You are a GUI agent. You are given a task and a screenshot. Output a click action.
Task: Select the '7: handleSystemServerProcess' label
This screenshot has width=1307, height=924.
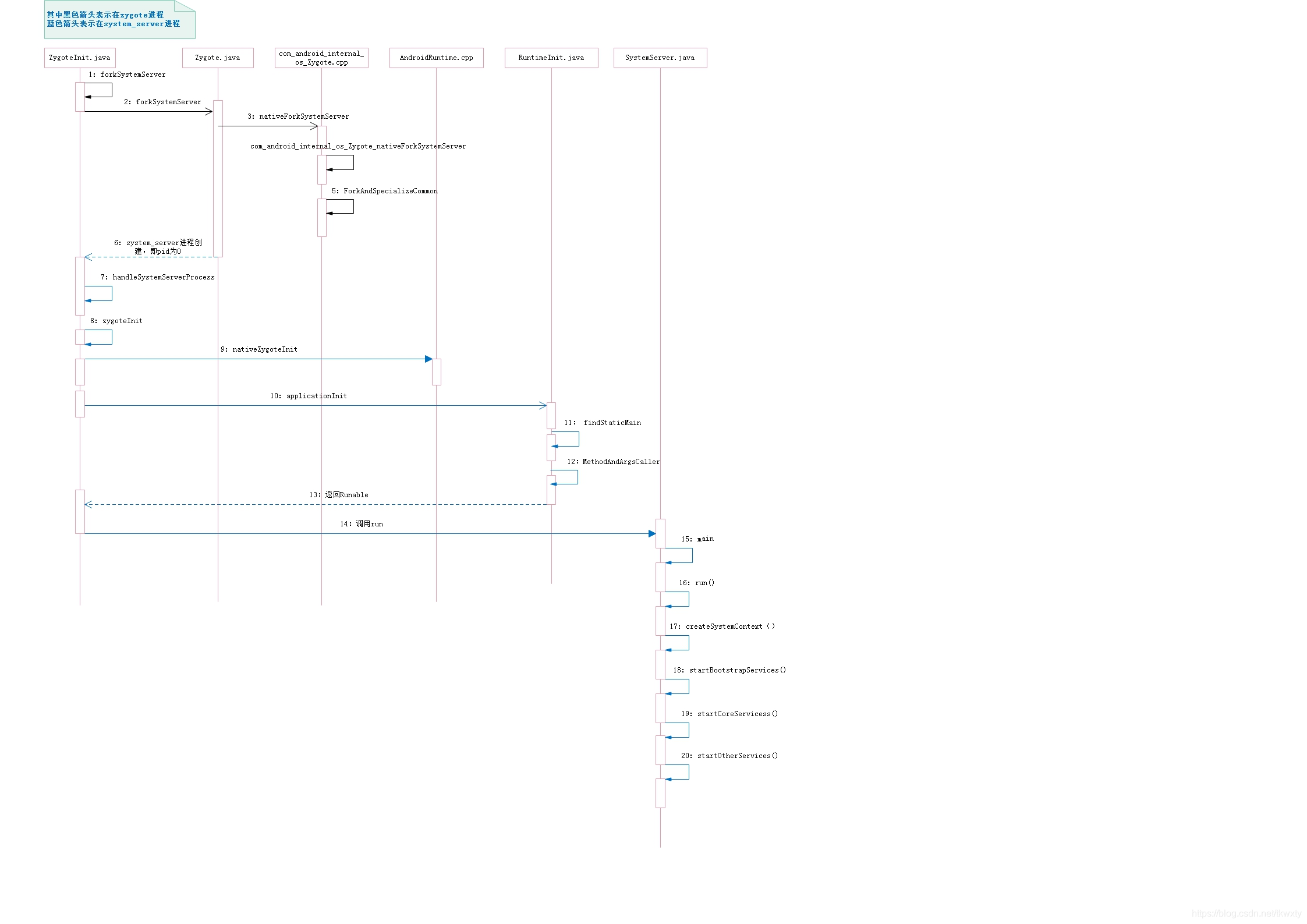tap(157, 277)
